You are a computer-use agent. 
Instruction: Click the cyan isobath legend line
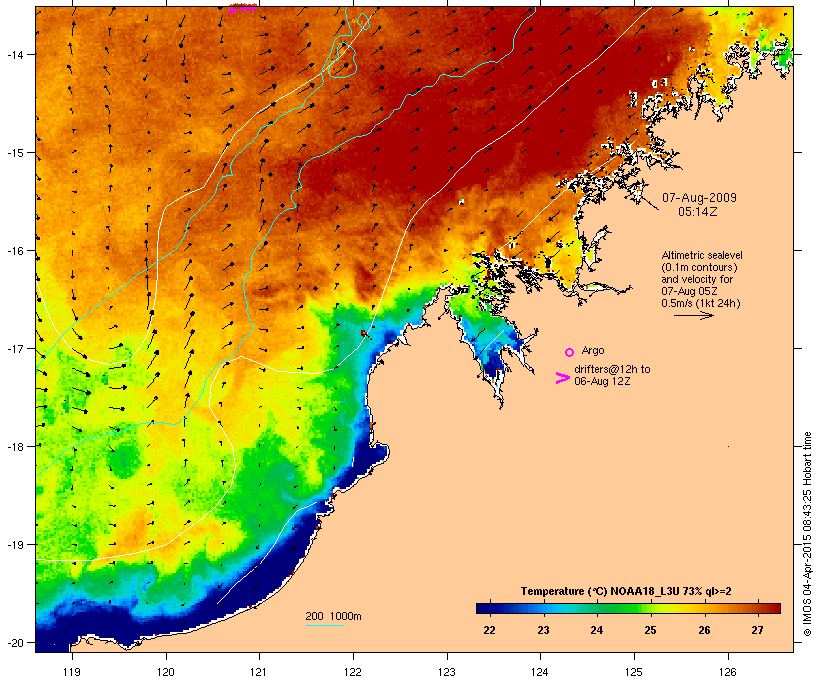tap(325, 626)
